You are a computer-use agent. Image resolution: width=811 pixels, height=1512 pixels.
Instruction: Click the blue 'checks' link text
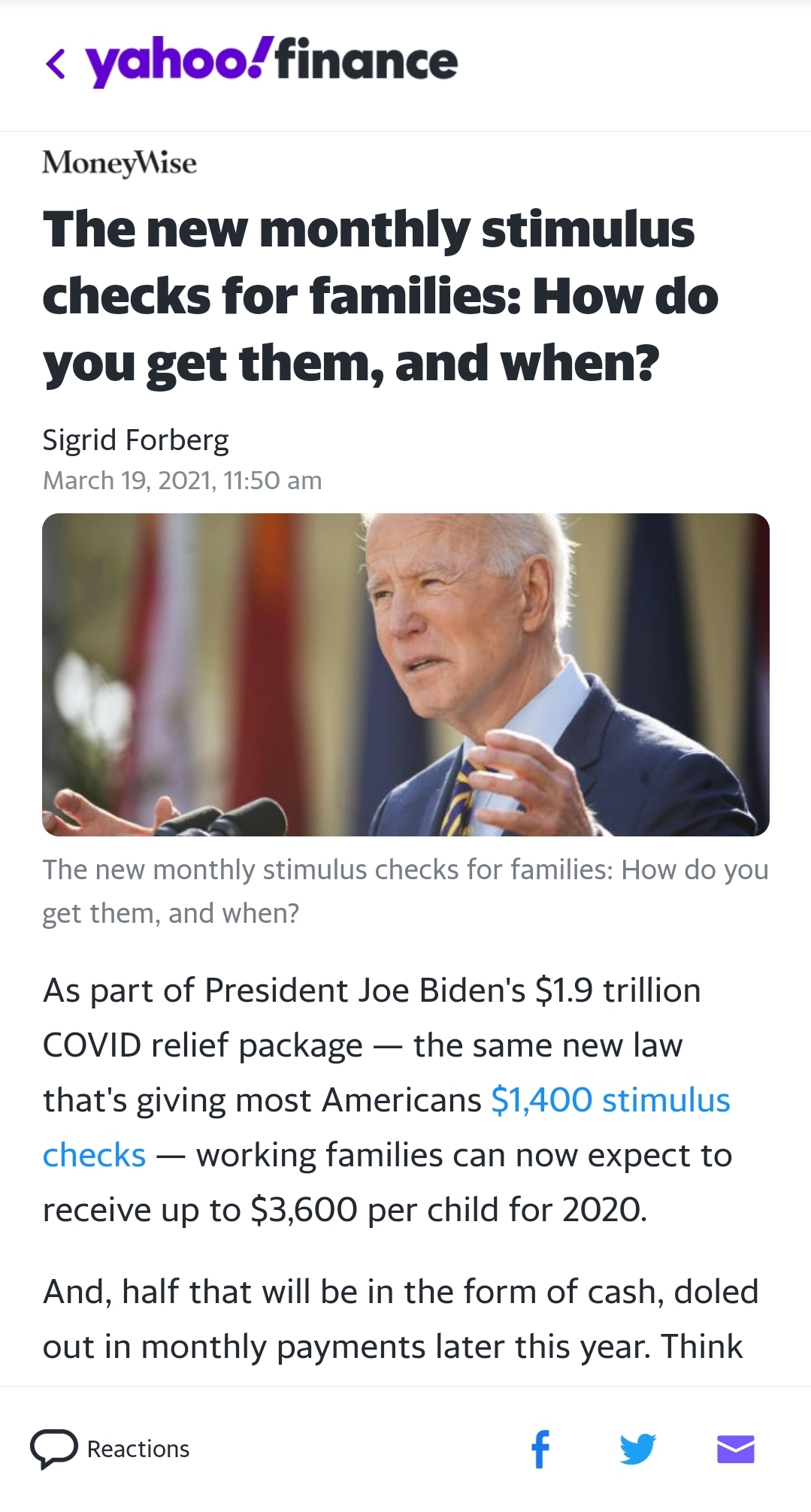[x=94, y=1155]
